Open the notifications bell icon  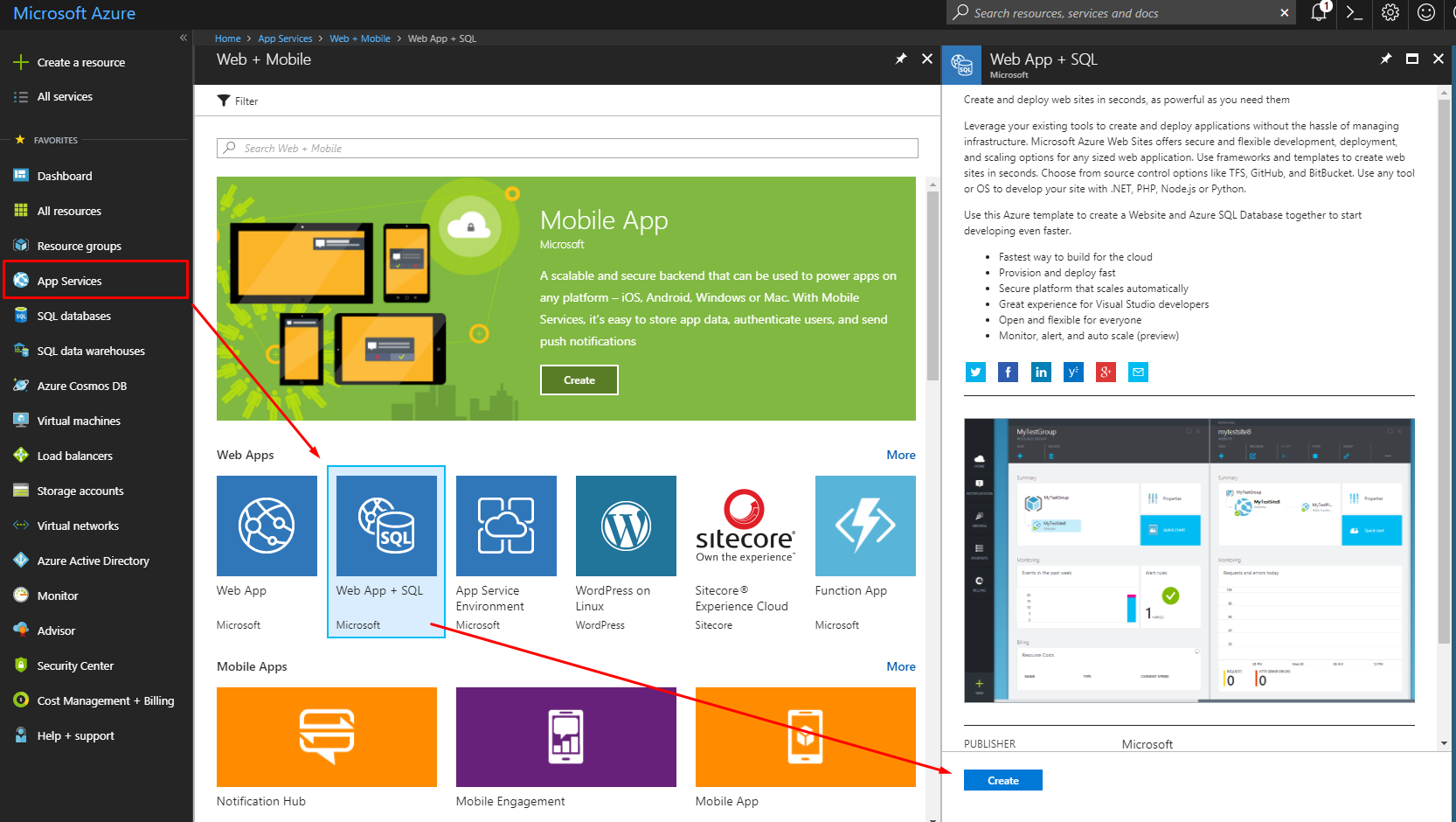[x=1319, y=12]
